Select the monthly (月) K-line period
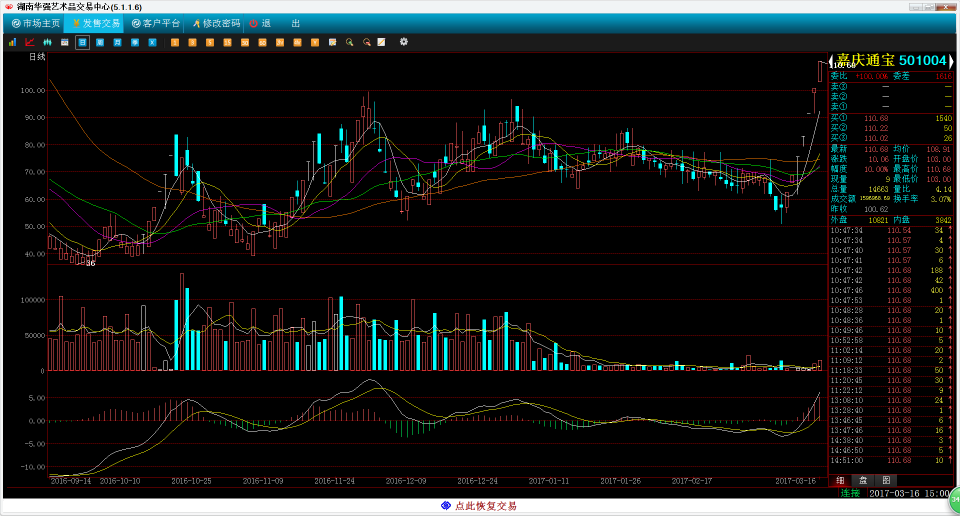Viewport: 960px width, 516px height. coord(118,42)
